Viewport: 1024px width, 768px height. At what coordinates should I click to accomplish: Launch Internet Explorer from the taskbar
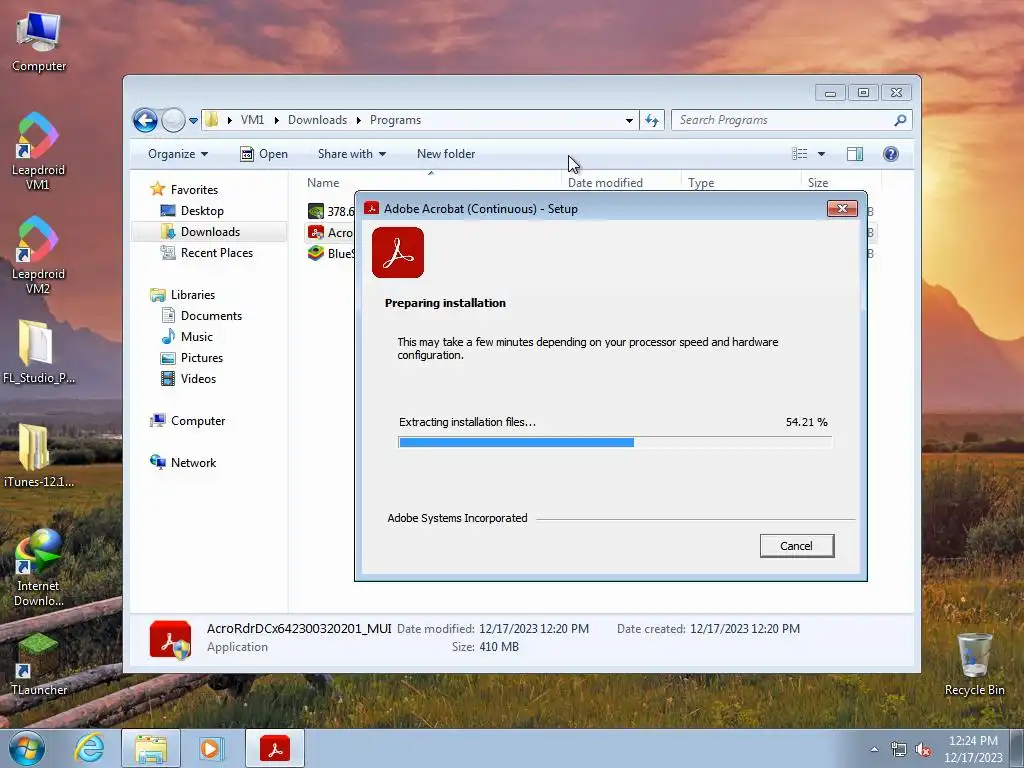coord(89,748)
